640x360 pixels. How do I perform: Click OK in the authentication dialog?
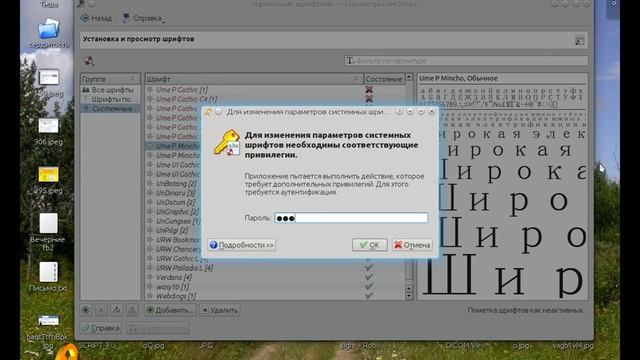[369, 245]
